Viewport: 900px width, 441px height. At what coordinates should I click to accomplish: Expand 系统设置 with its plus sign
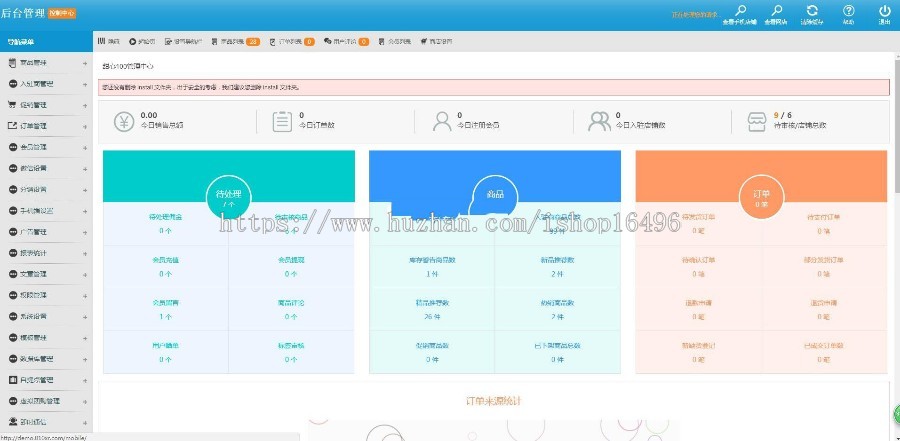pos(85,316)
